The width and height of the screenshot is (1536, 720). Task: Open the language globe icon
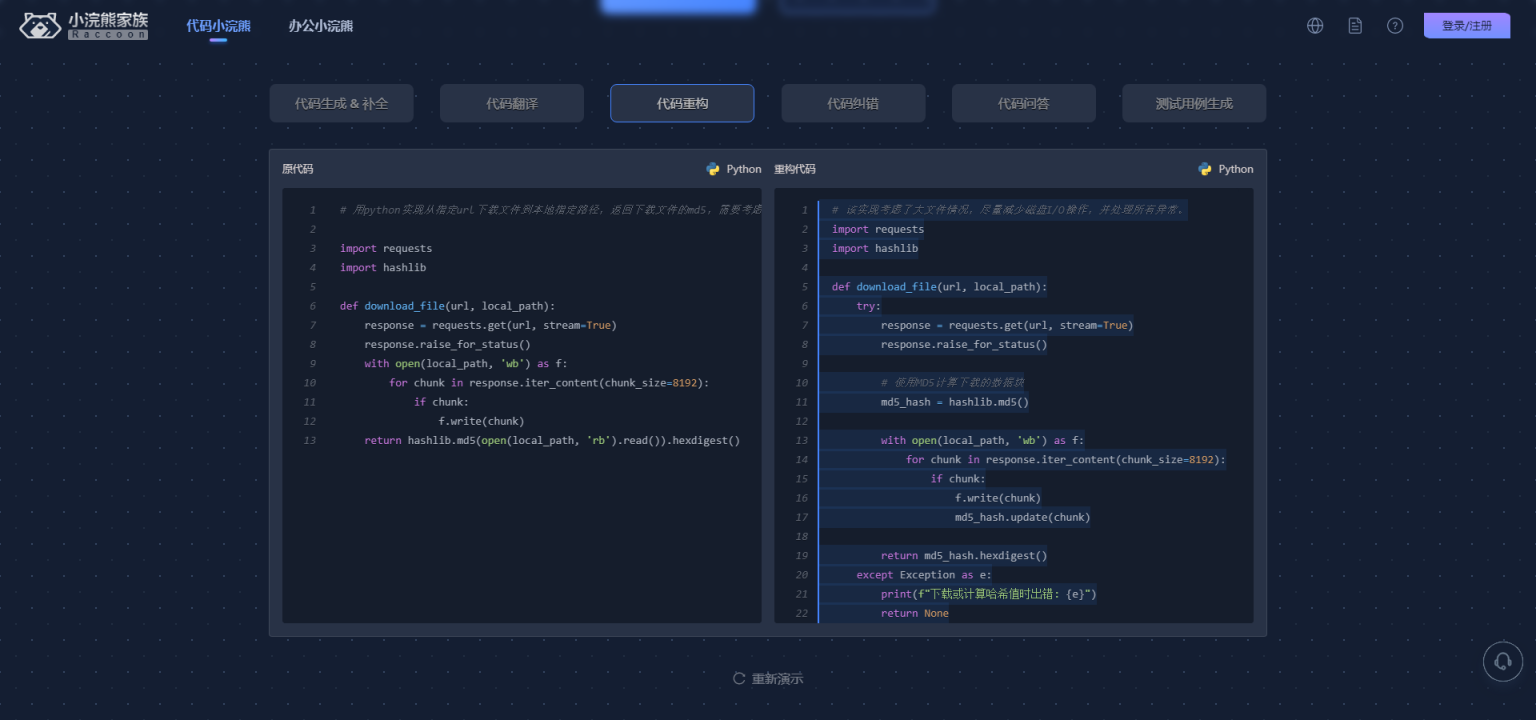tap(1315, 26)
